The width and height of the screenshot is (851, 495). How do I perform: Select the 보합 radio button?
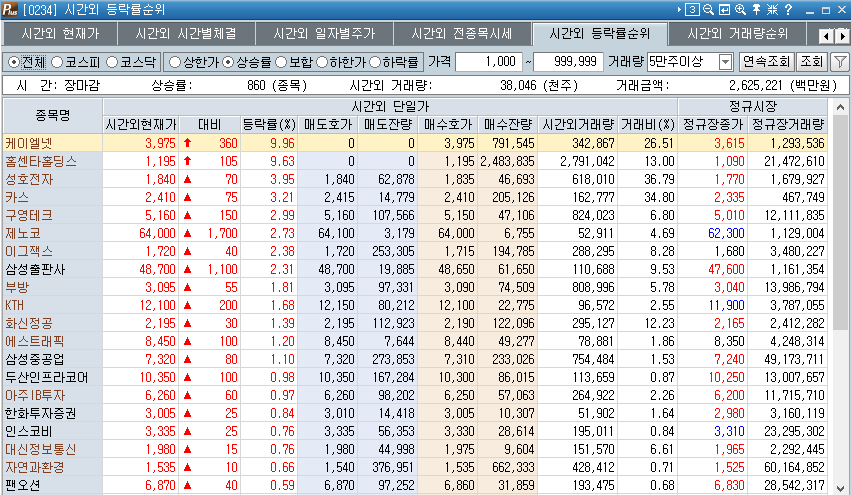pos(281,62)
